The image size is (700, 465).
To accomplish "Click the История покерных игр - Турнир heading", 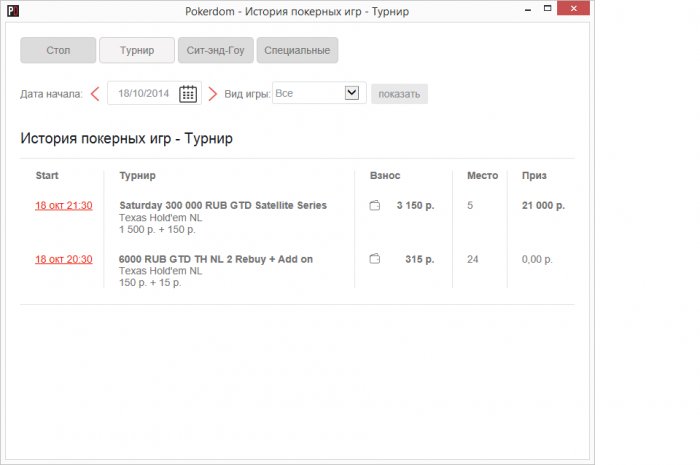I will click(x=126, y=138).
